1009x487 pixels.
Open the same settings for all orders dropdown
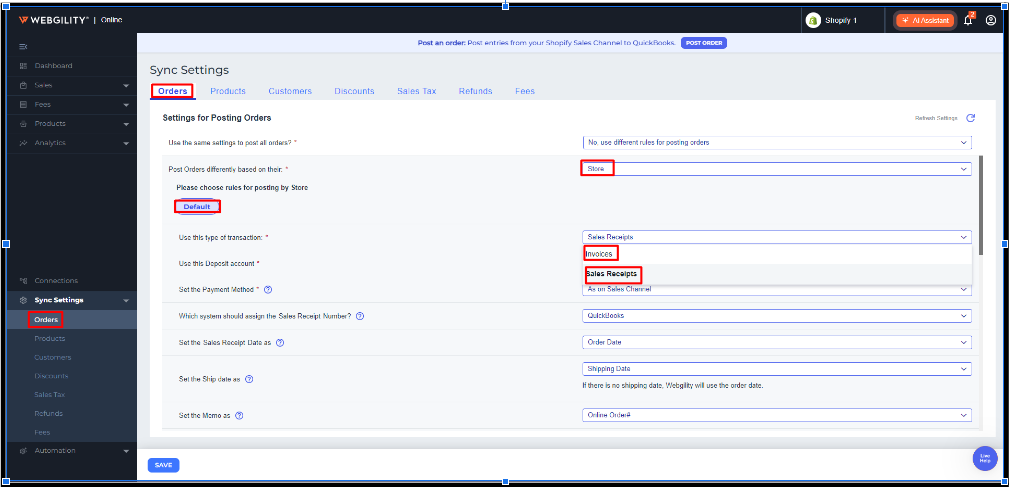point(777,142)
